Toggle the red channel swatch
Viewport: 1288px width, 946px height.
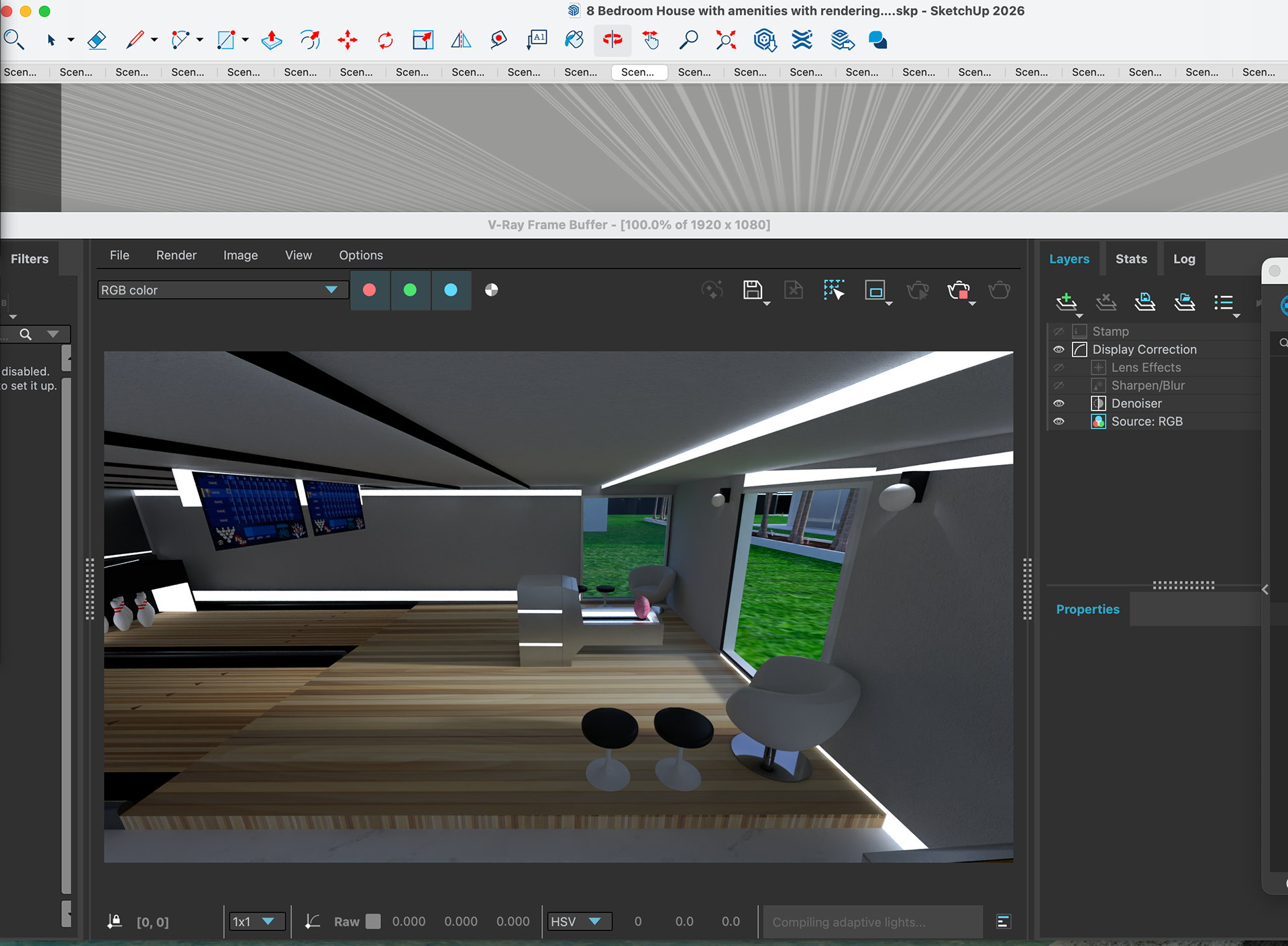coord(369,290)
